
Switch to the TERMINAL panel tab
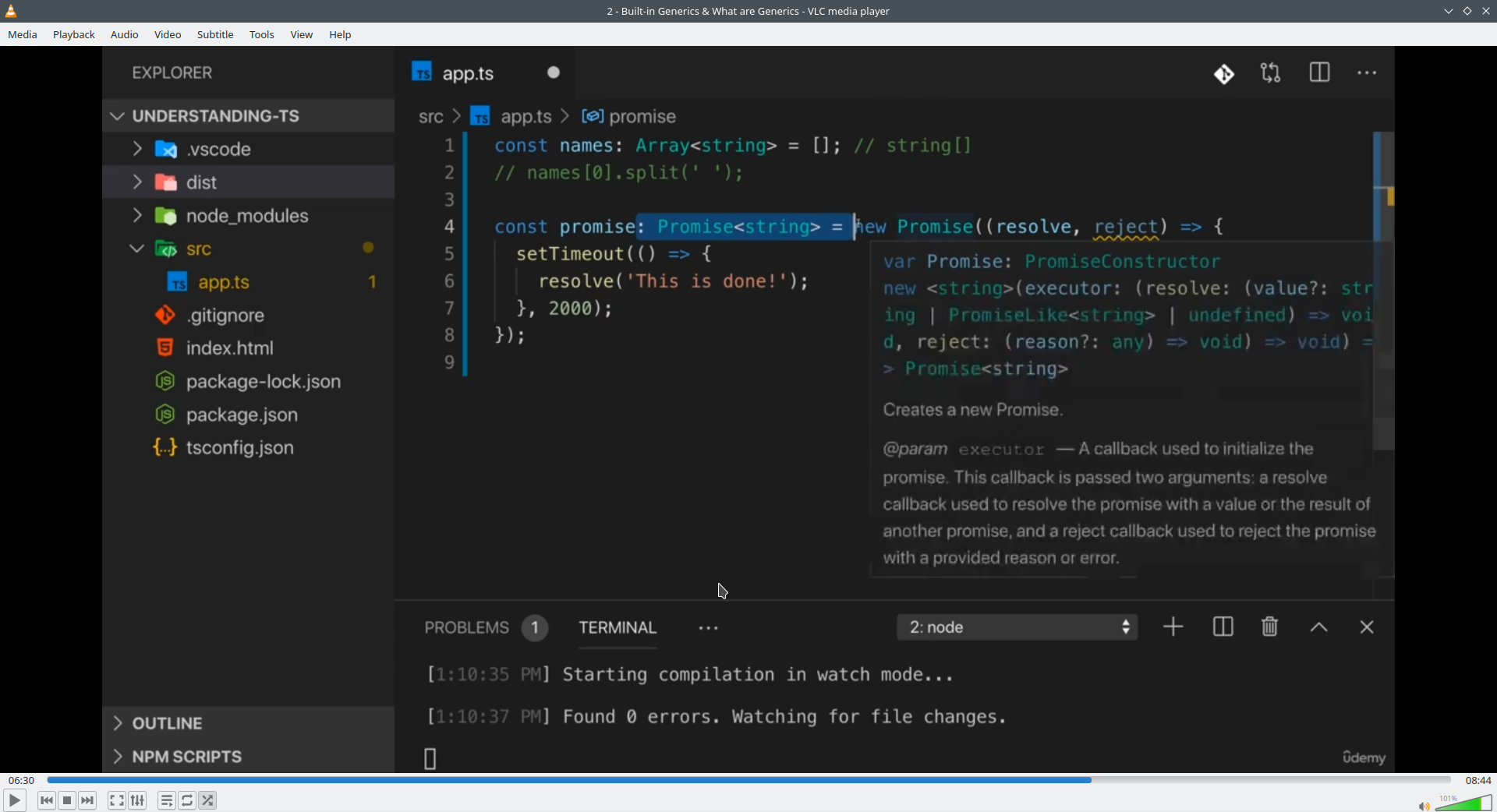tap(618, 628)
